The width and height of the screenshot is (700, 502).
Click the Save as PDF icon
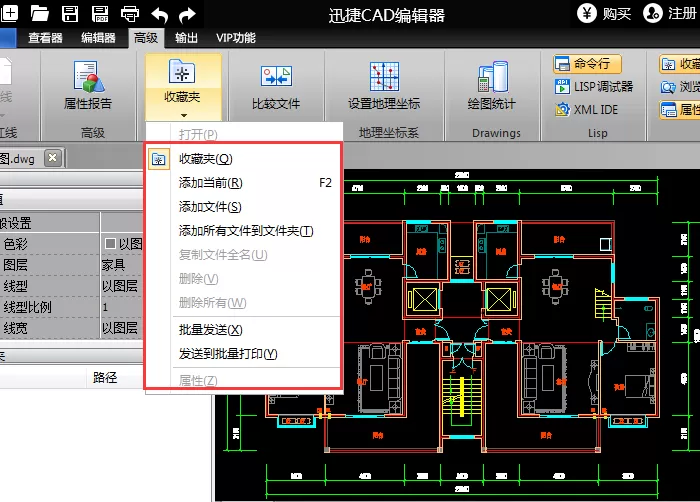[100, 13]
